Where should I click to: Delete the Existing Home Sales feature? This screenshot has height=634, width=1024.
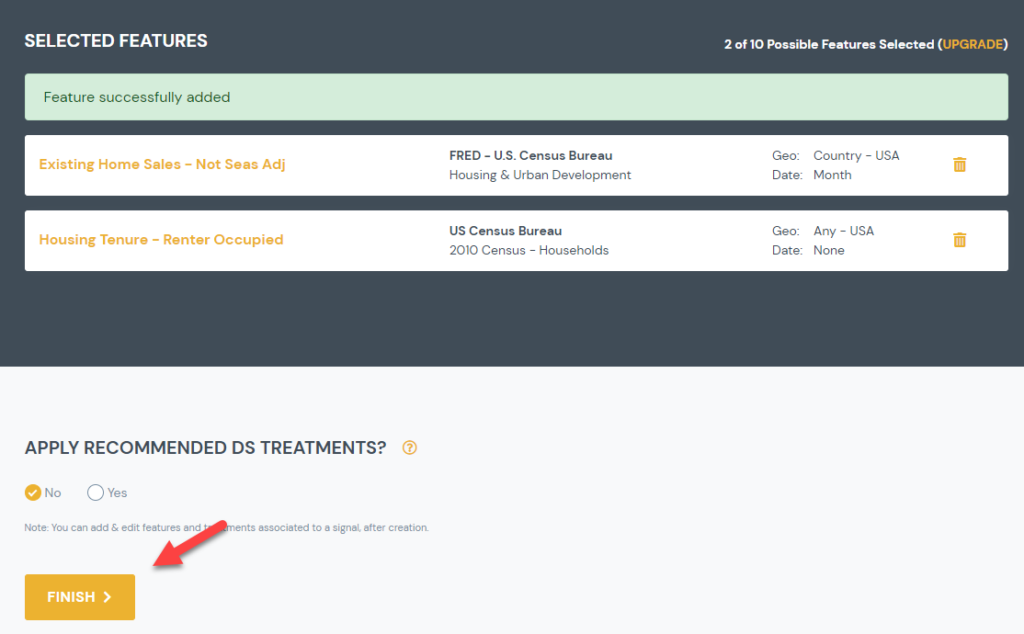point(959,165)
